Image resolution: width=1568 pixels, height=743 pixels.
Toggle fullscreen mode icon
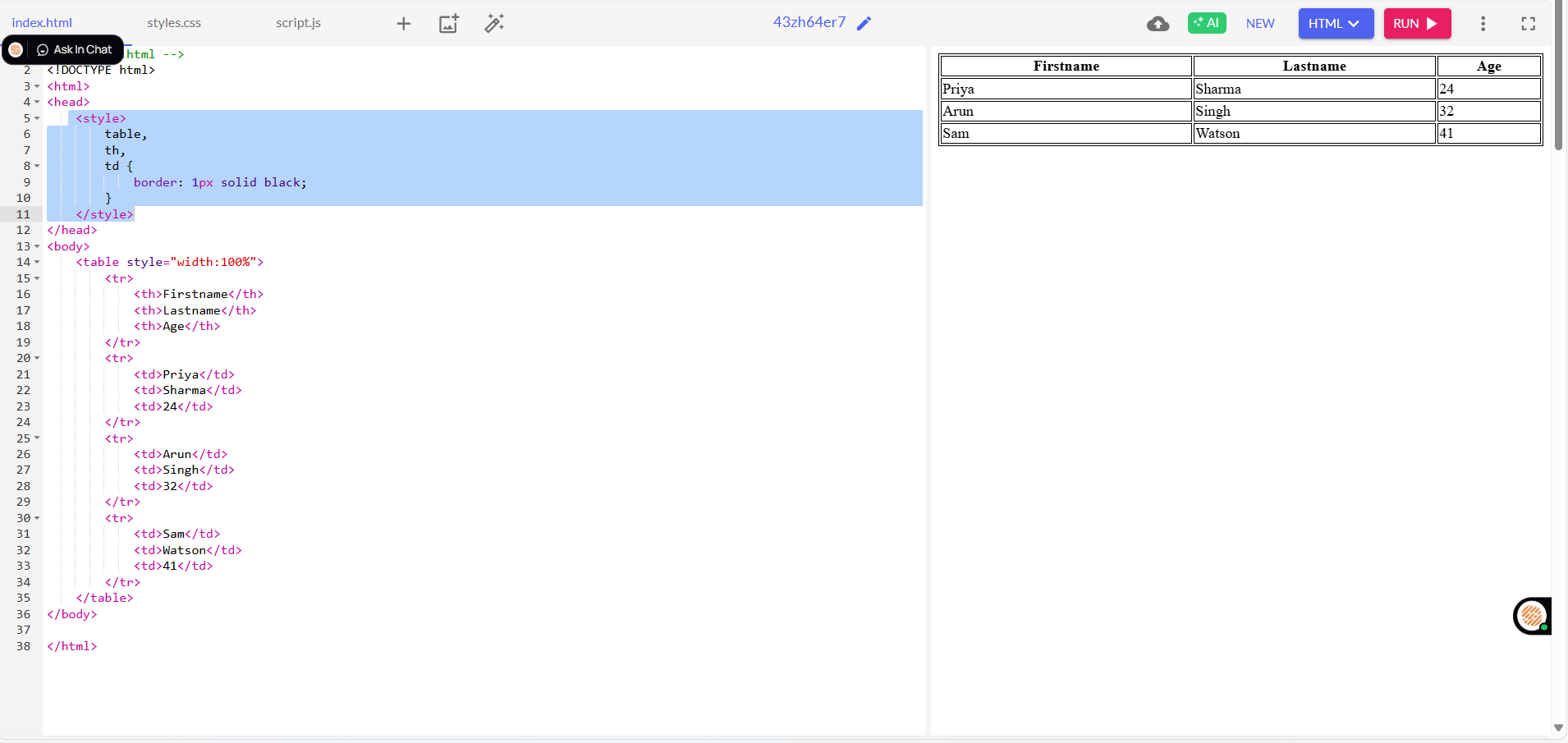(1528, 24)
